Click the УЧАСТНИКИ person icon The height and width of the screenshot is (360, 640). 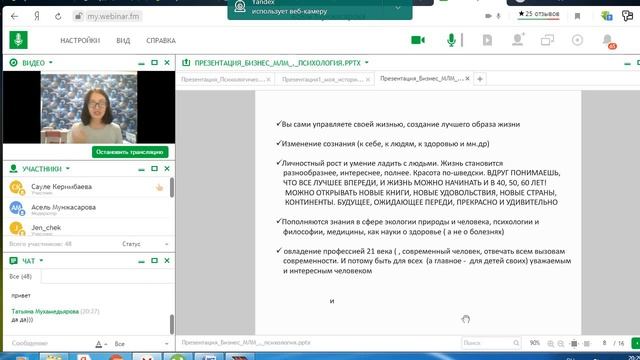[13, 169]
